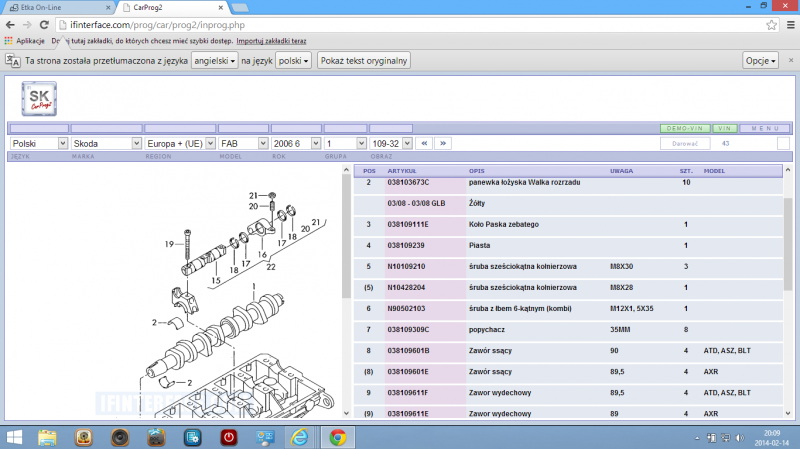Viewport: 800px width, 449px height.
Task: Open File Explorer from the taskbar
Action: (x=47, y=437)
